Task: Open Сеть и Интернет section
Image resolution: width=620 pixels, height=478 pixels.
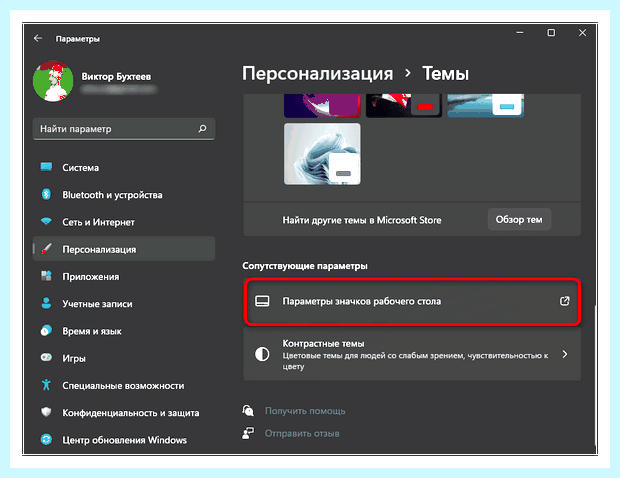Action: pos(124,222)
